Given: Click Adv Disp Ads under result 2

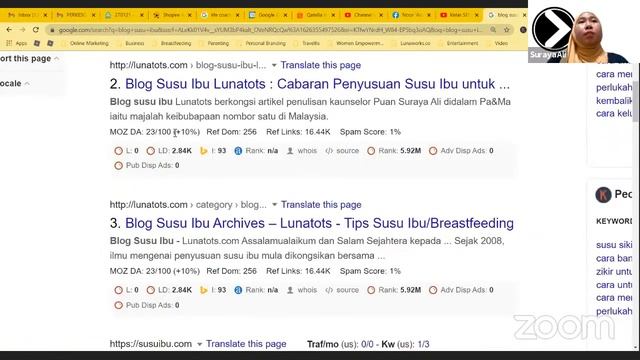Looking at the screenshot, I should click(461, 151).
